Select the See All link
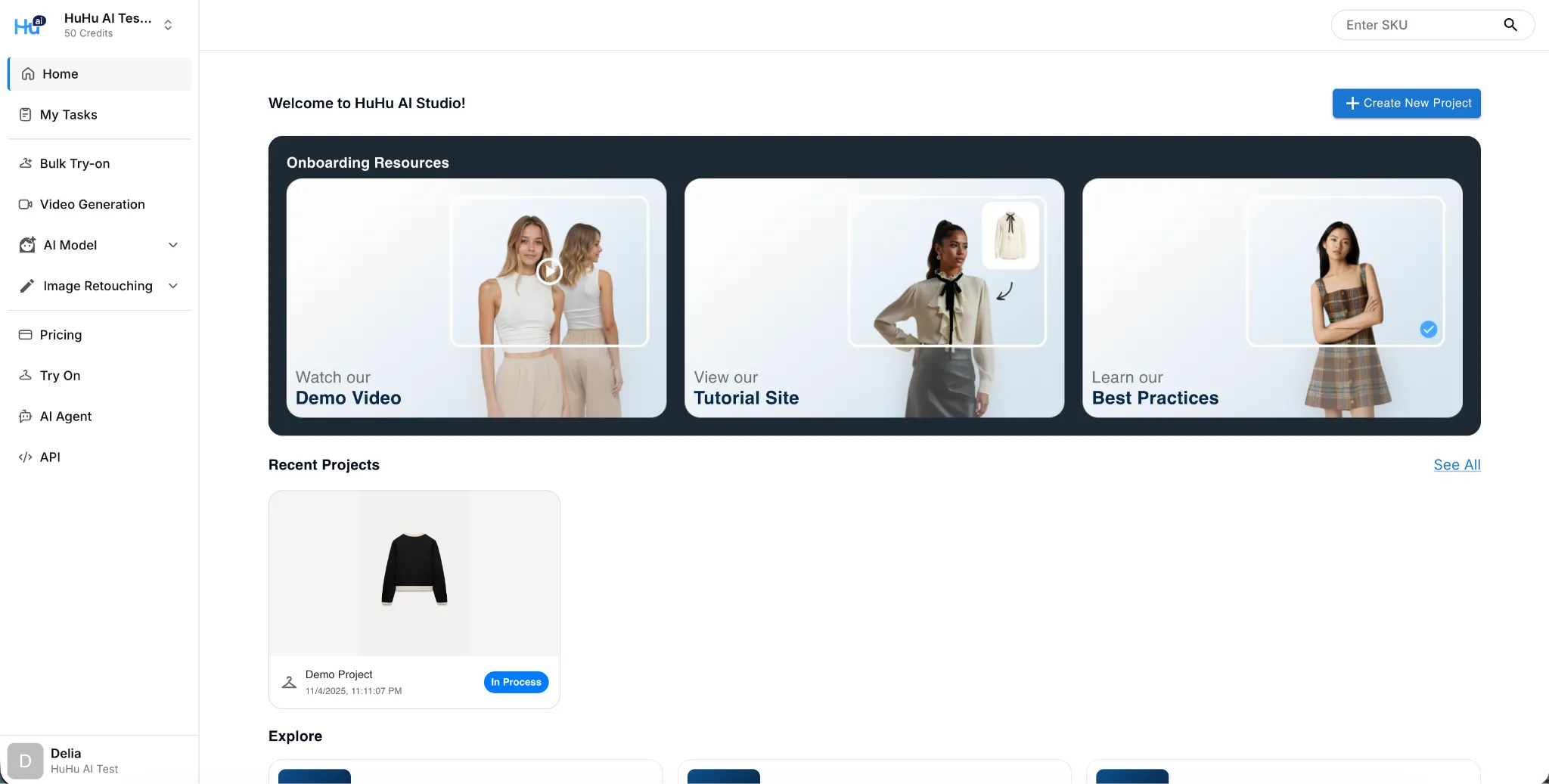This screenshot has height=784, width=1549. click(1457, 465)
